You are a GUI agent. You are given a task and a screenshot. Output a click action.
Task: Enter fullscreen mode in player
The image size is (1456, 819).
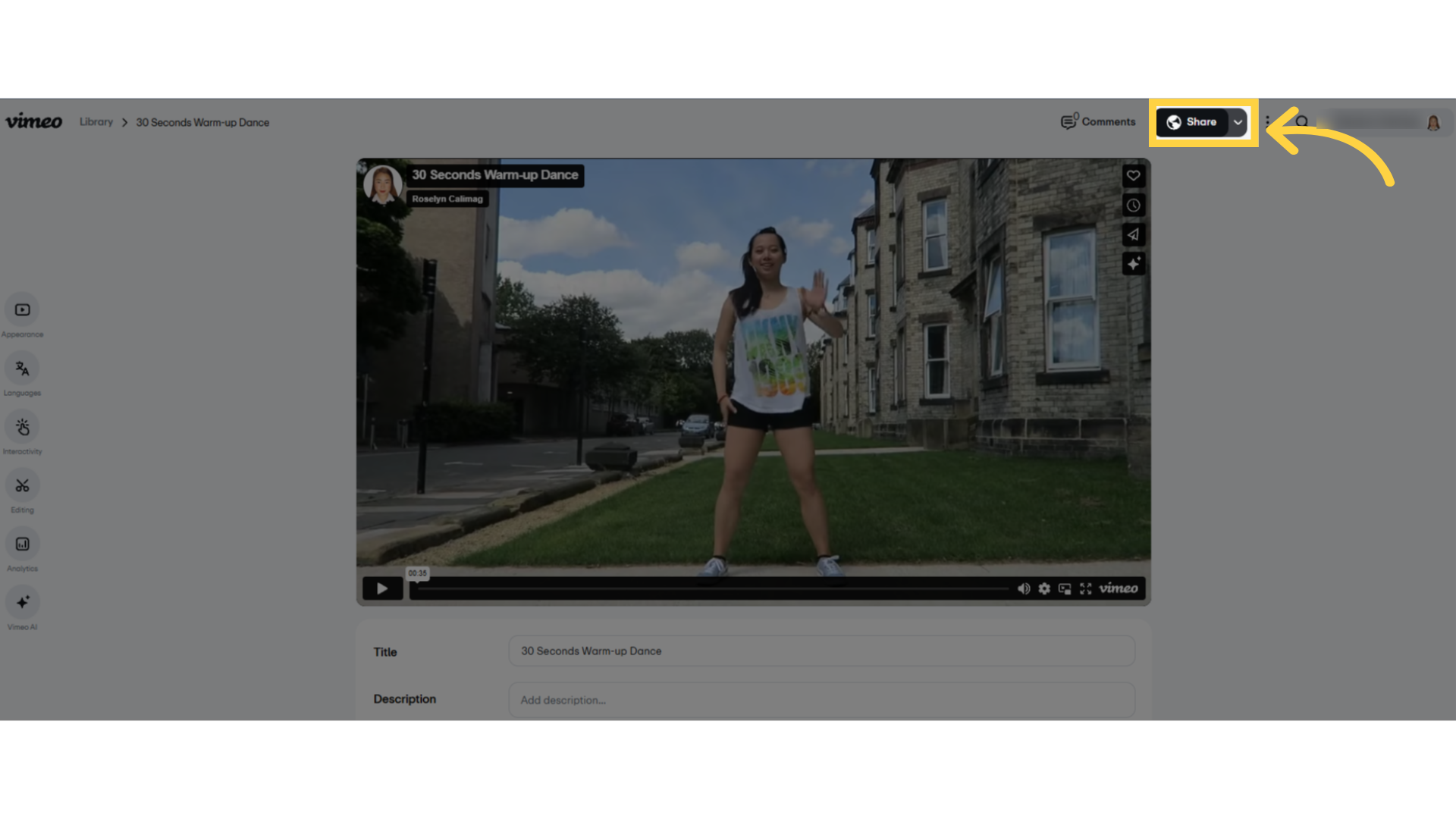[x=1086, y=588]
